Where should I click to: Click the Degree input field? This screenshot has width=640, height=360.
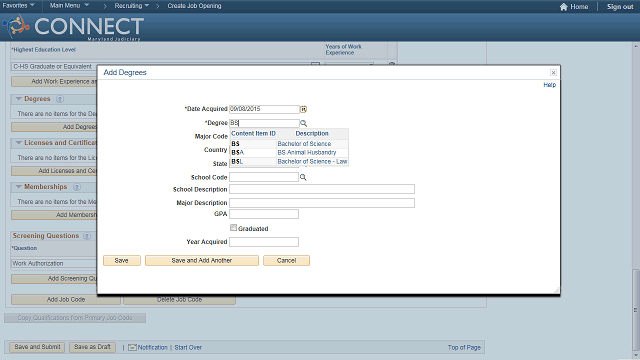[264, 123]
